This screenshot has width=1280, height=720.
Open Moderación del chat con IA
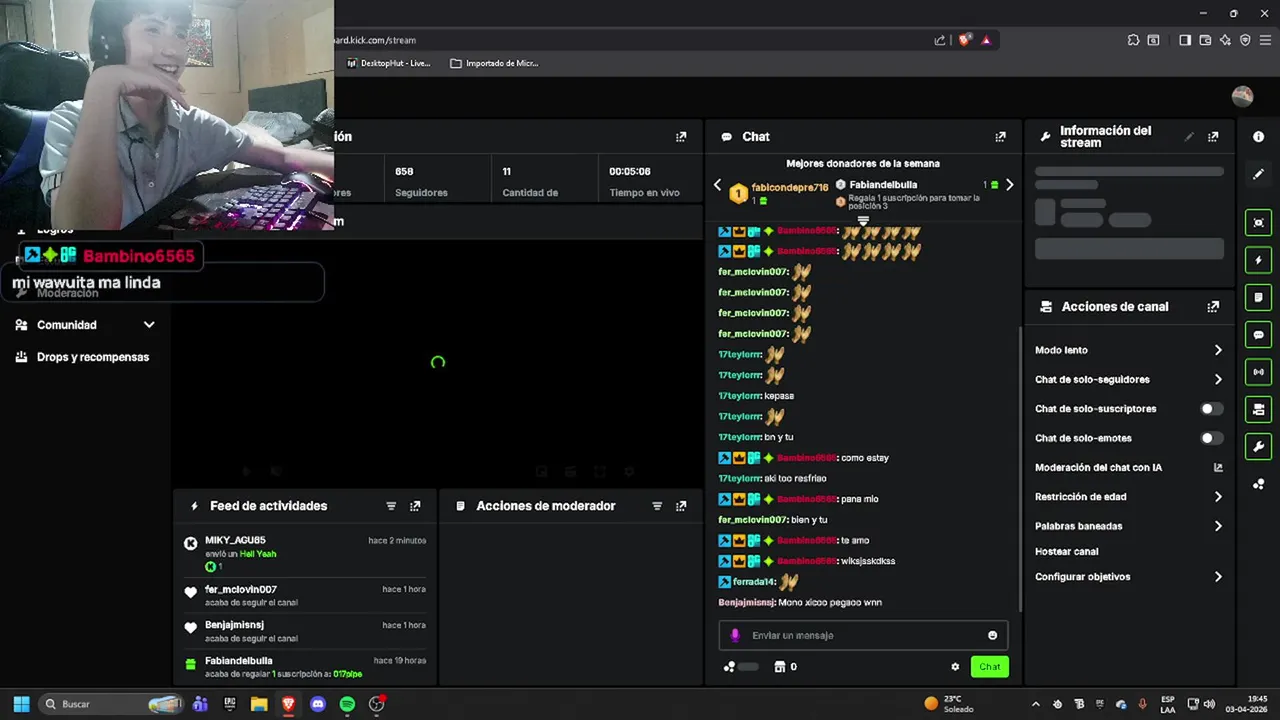1098,467
